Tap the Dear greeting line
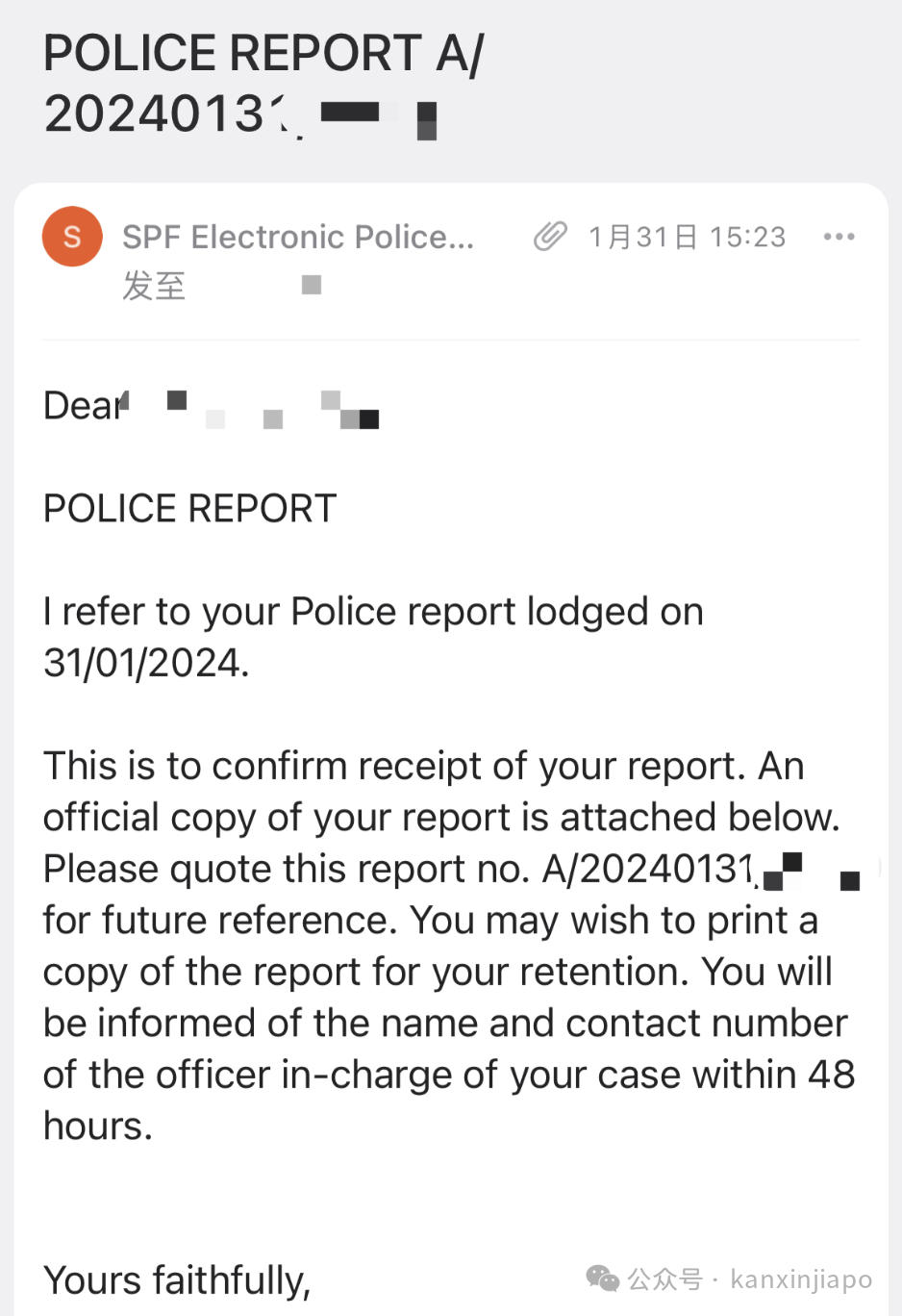 point(212,406)
